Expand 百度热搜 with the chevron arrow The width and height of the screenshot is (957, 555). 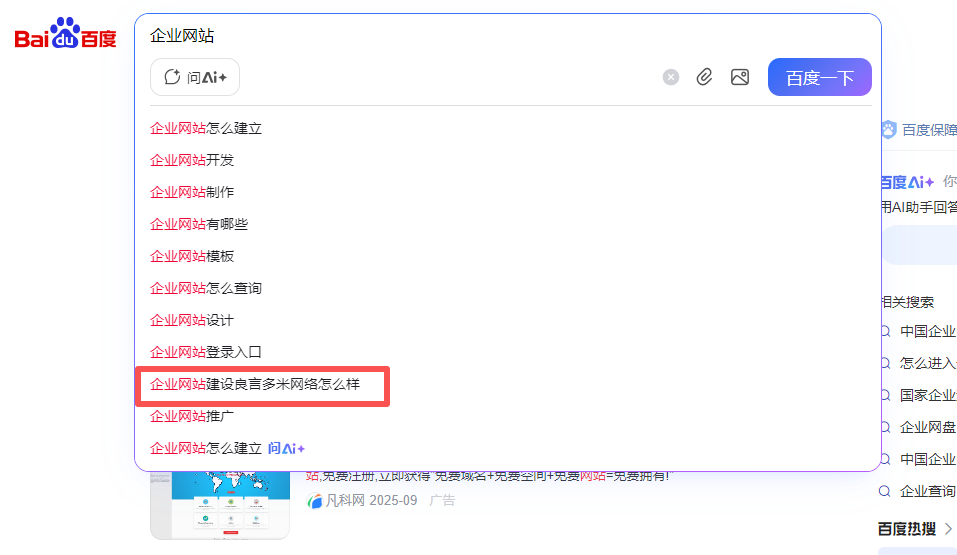click(948, 528)
